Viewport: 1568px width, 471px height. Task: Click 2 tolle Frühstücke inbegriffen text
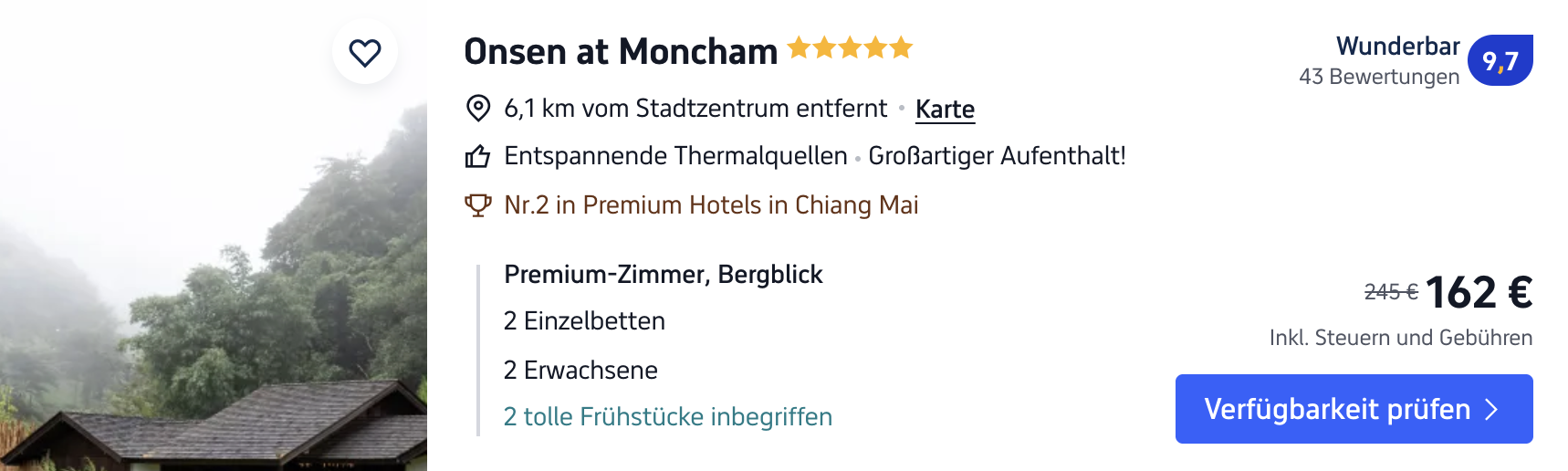[x=667, y=417]
